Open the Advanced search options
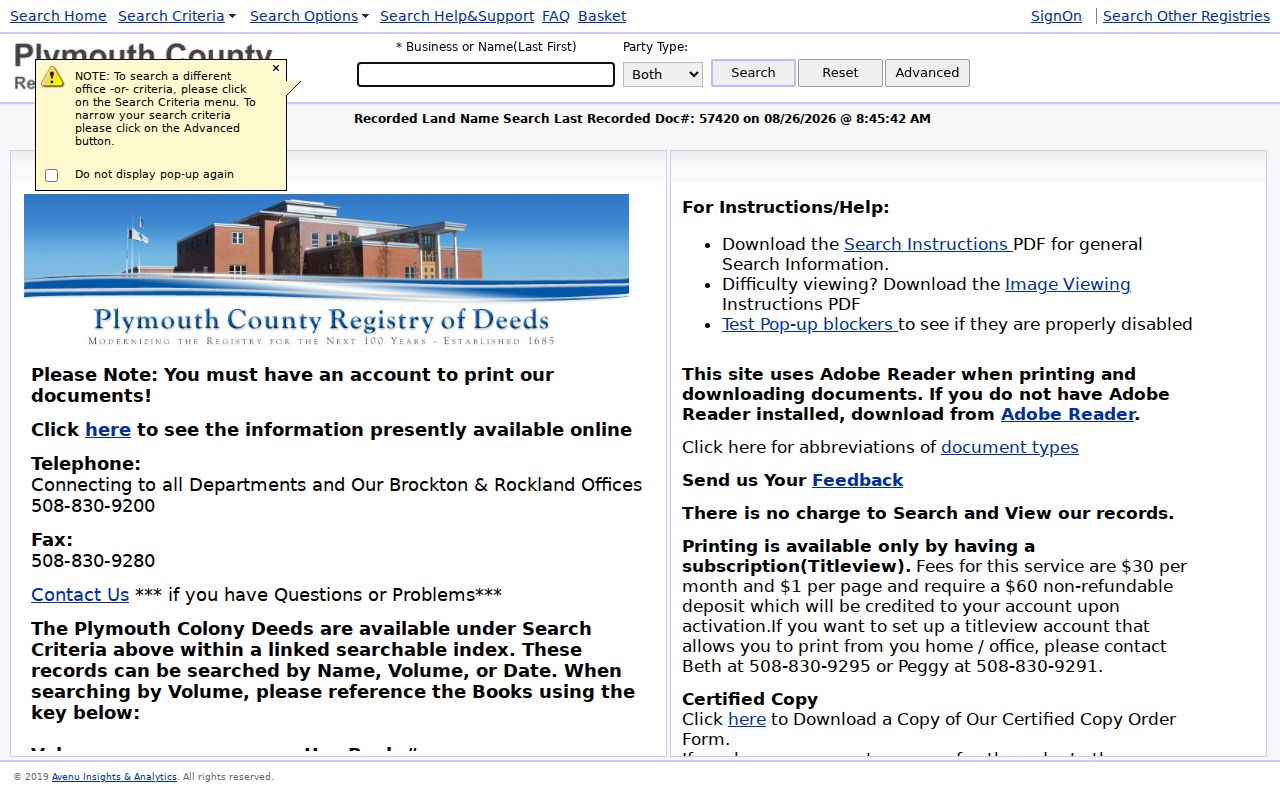The height and width of the screenshot is (800, 1280). pos(927,73)
